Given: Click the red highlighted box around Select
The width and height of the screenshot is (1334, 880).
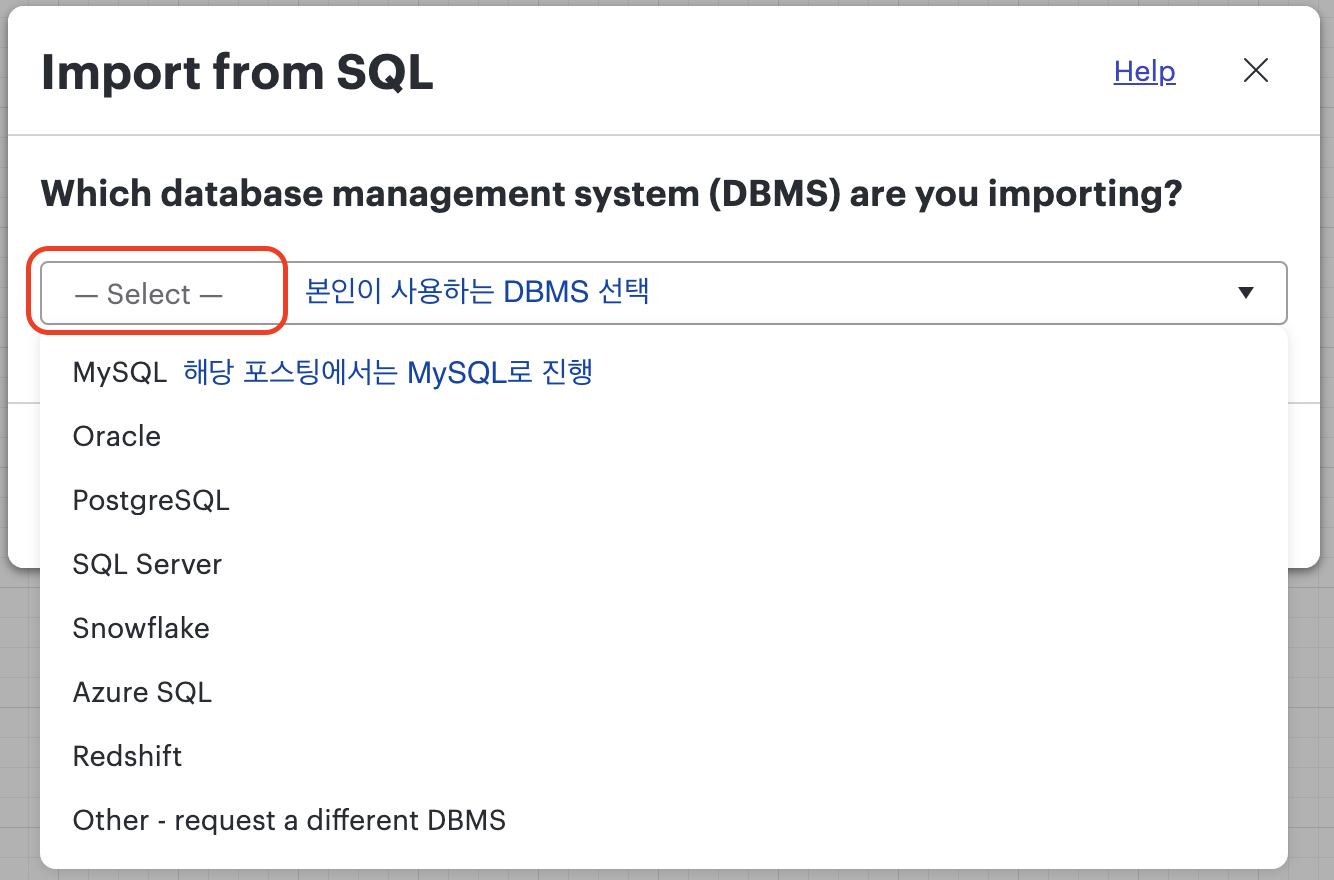Looking at the screenshot, I should tap(158, 291).
